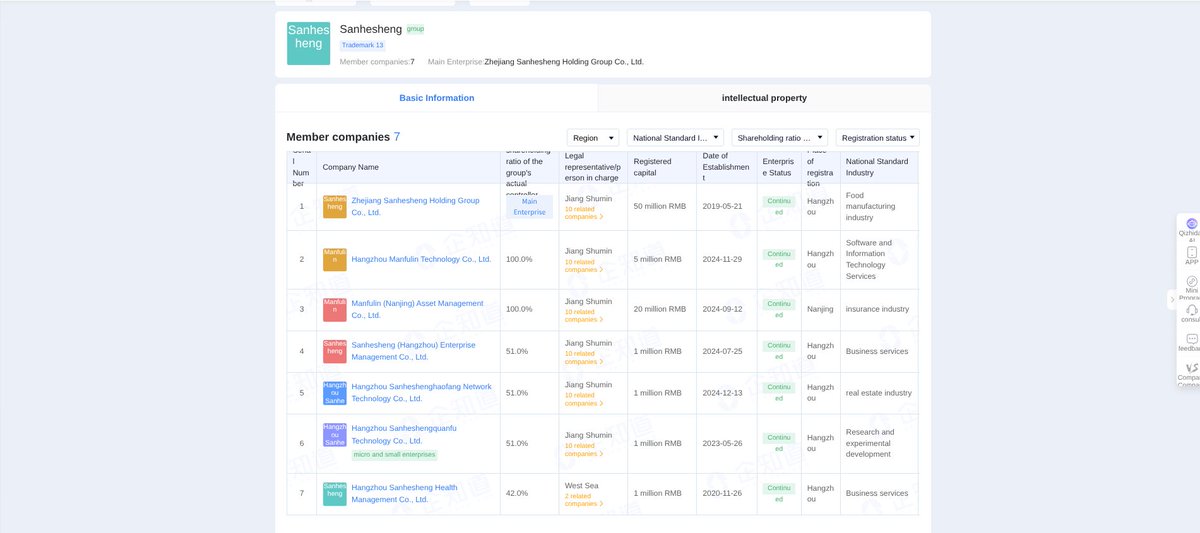
Task: Open Hangzhou Manfulin Technology Co., Ltd. link
Action: [x=421, y=259]
